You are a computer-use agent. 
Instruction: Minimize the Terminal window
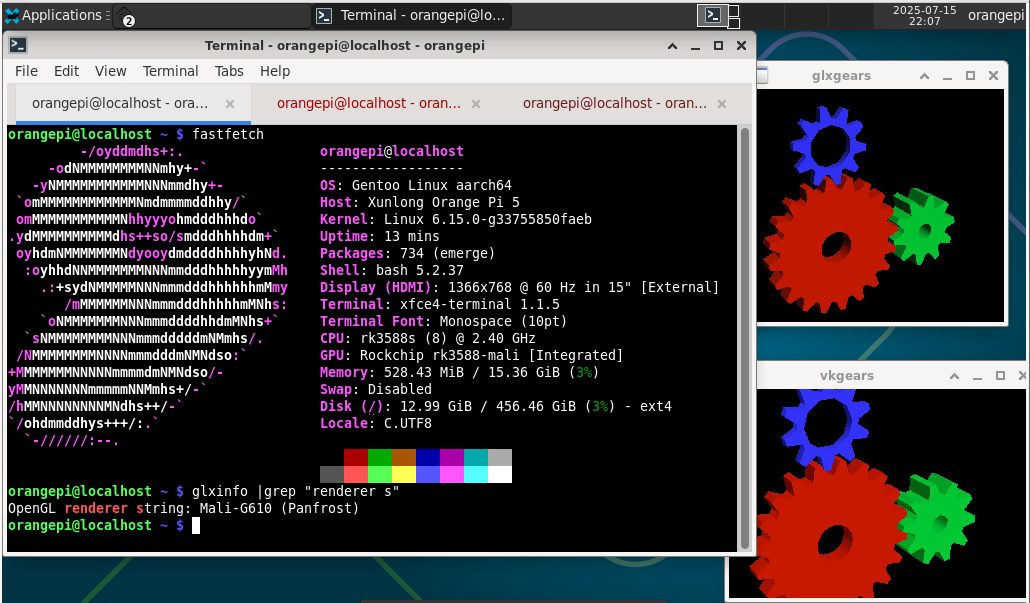tap(695, 46)
